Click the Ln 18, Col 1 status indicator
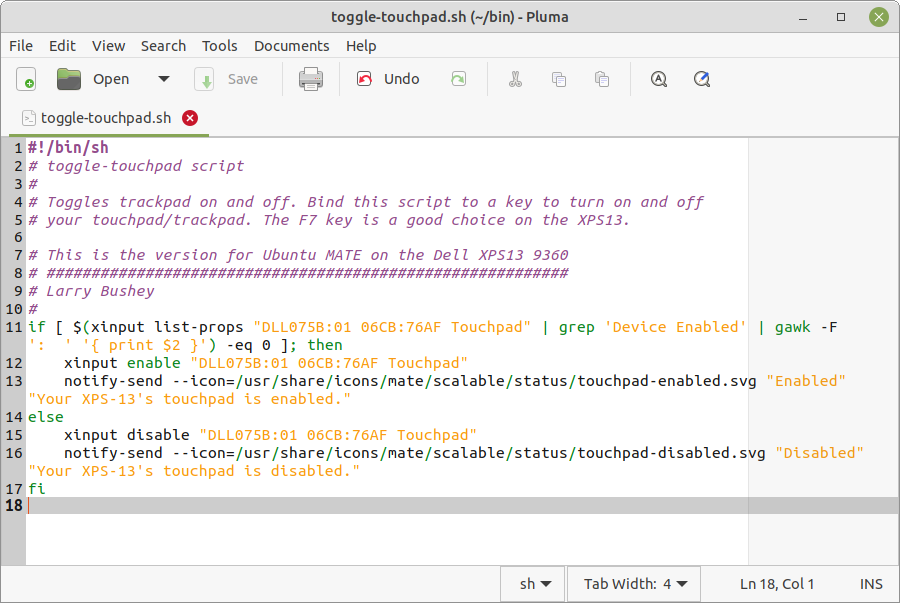The image size is (900, 603). tap(778, 583)
